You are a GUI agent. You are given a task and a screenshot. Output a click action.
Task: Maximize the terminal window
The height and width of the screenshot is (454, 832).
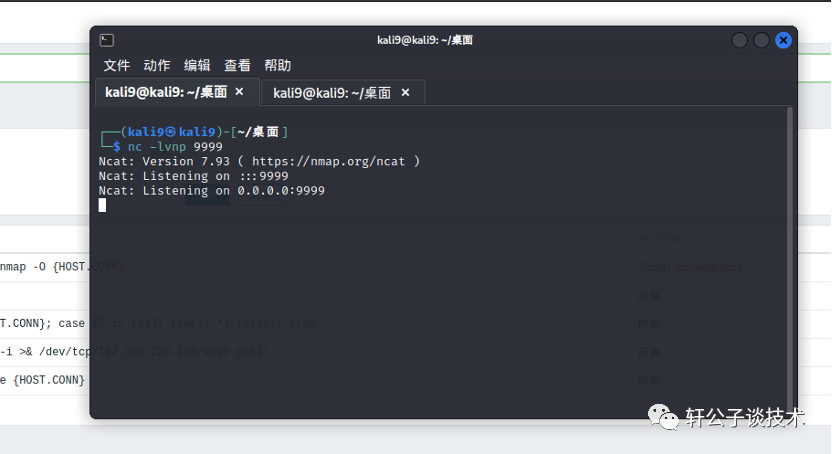(x=761, y=40)
